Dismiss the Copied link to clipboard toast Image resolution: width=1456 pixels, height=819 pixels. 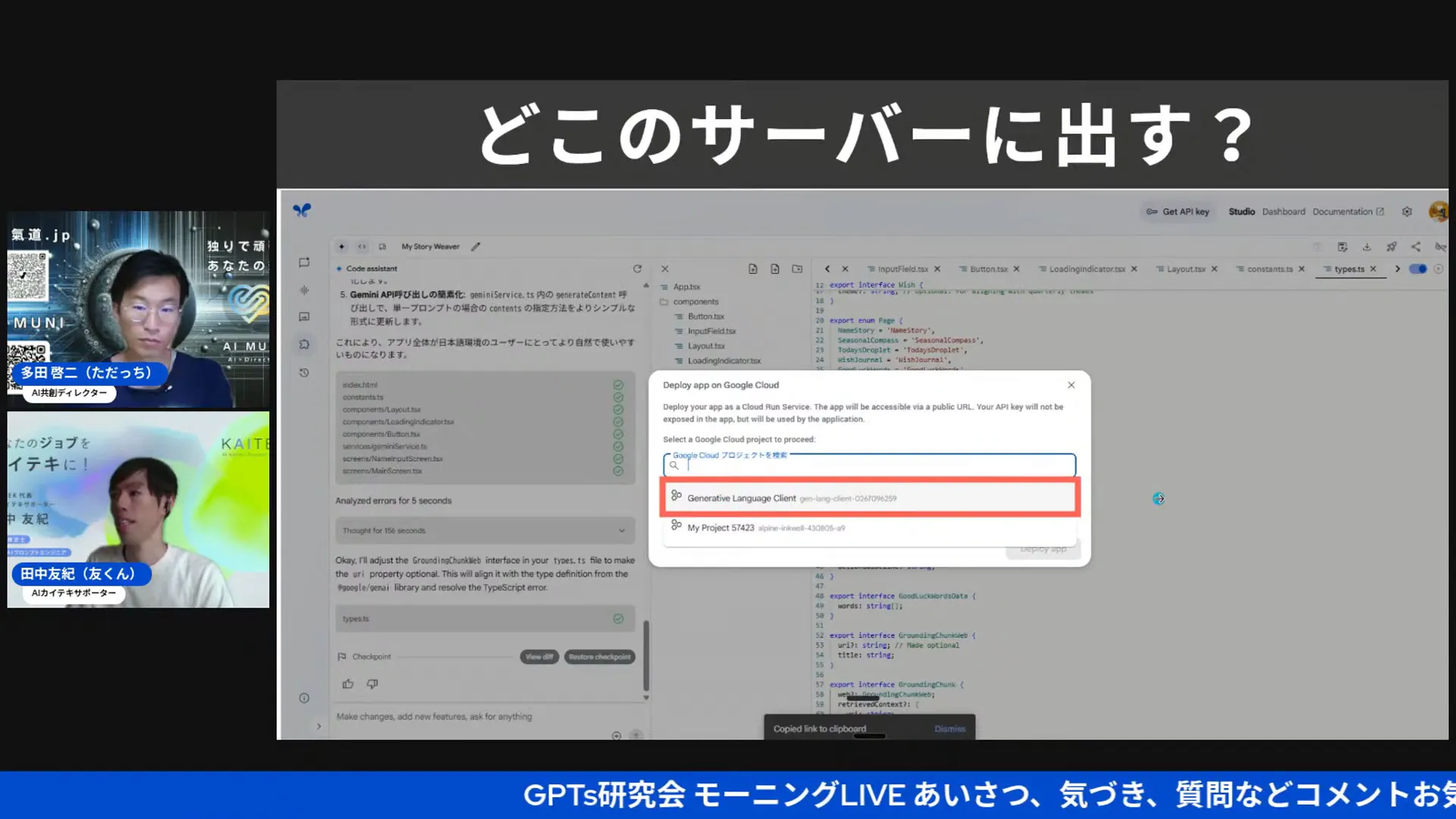click(949, 729)
